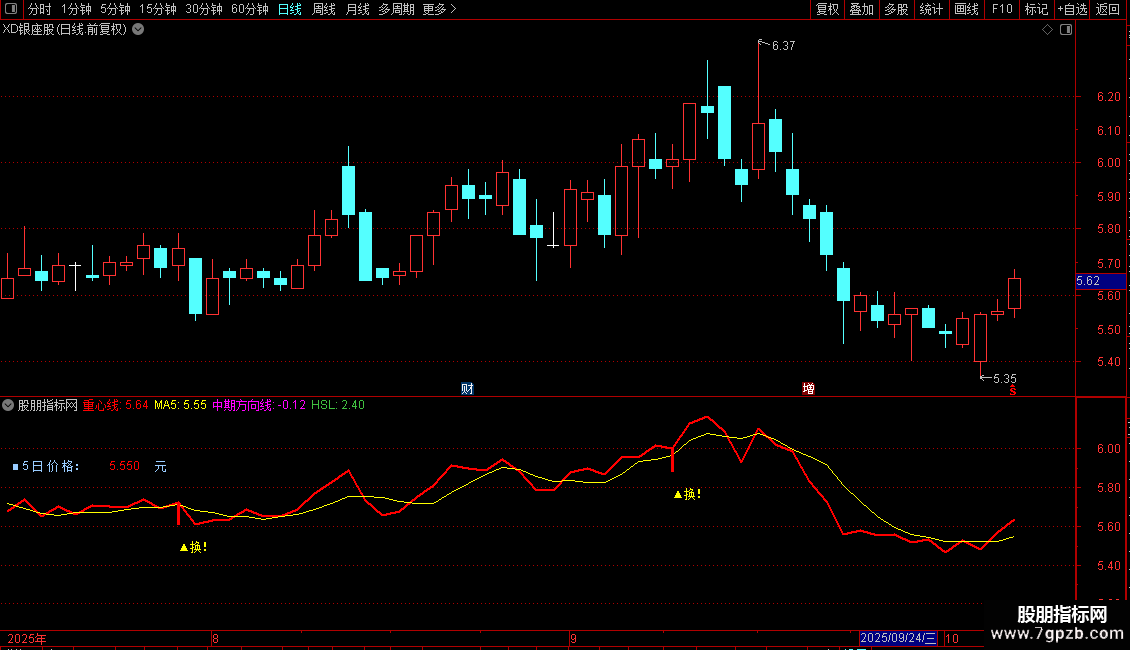The image size is (1130, 650).
Task: Expand the 股朋指标网 indicator menu arrow
Action: [x=8, y=406]
